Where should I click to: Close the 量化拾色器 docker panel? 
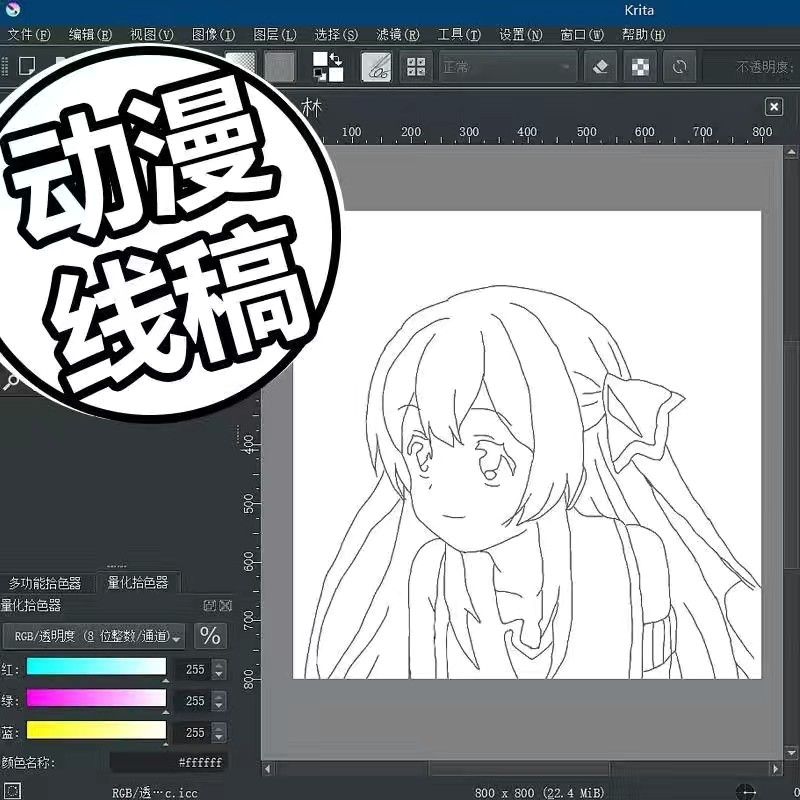point(225,606)
